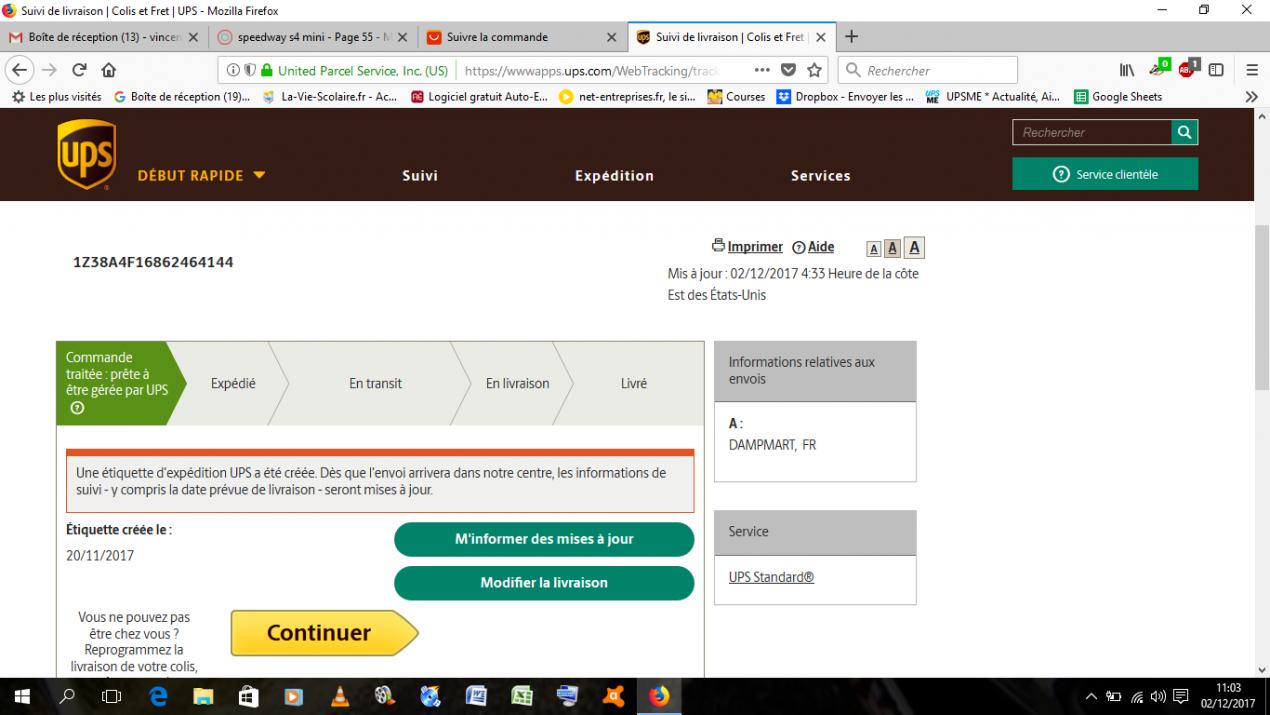Click the UPS shield logo

point(86,154)
